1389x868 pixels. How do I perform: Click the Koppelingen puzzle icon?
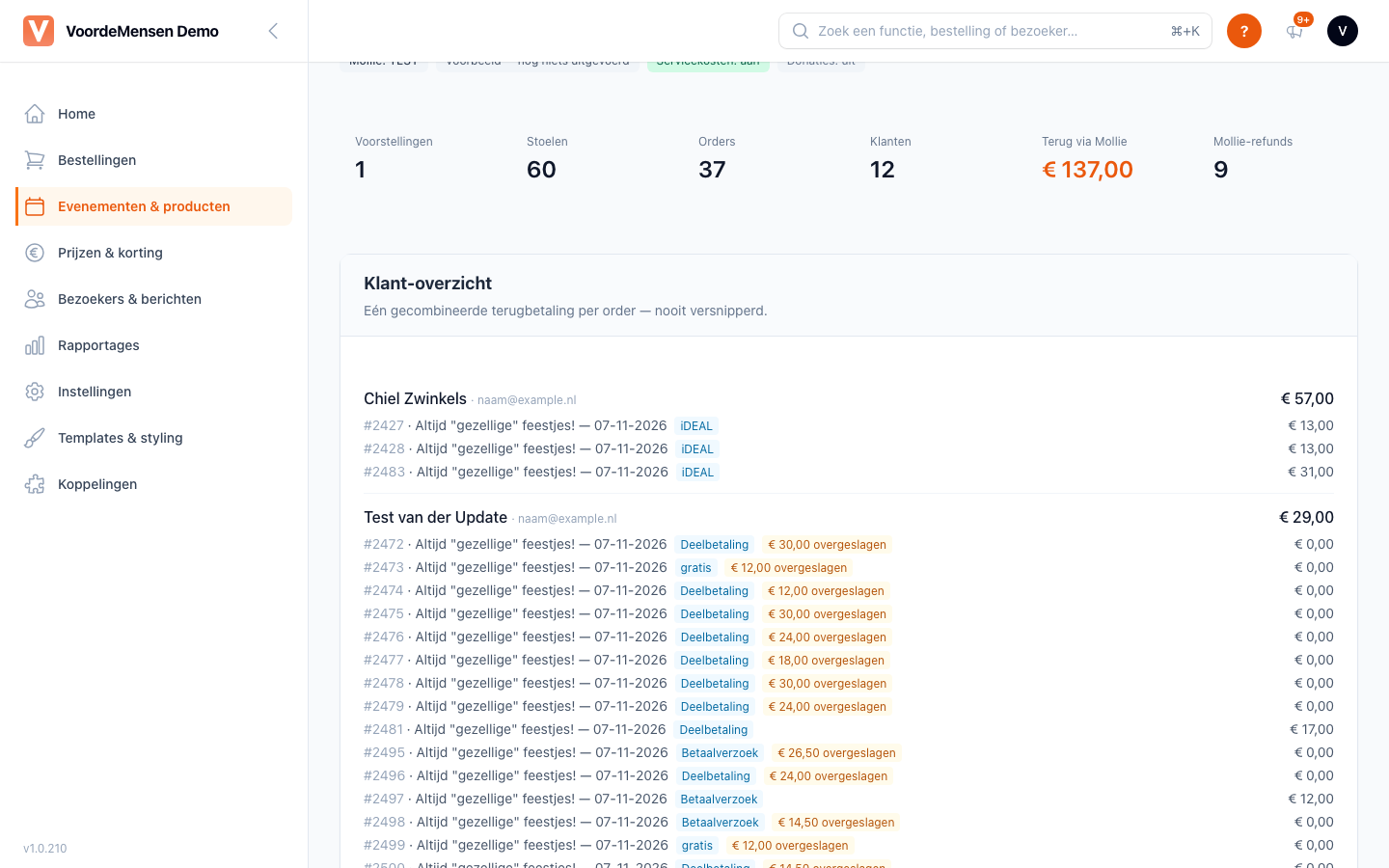(35, 484)
